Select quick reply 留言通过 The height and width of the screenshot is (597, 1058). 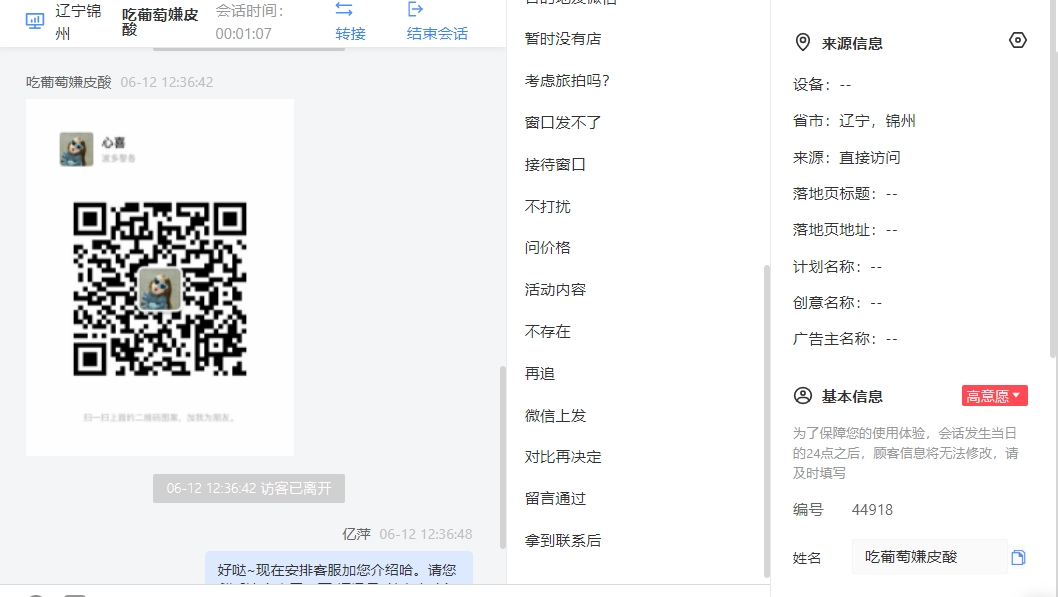(555, 499)
